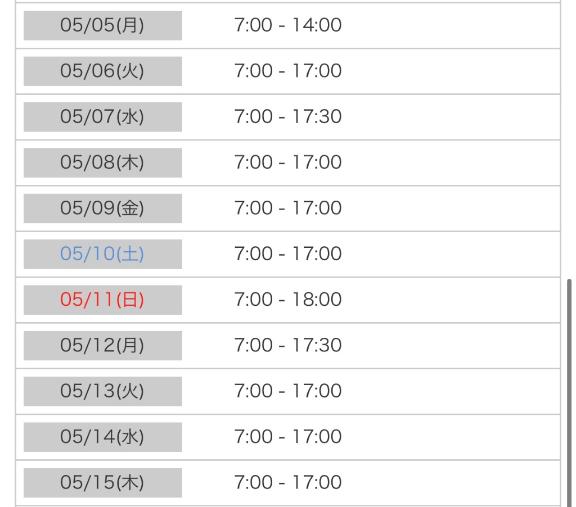
Task: Click 7:00 - 17:00 hours on 05/13
Action: pyautogui.click(x=288, y=391)
